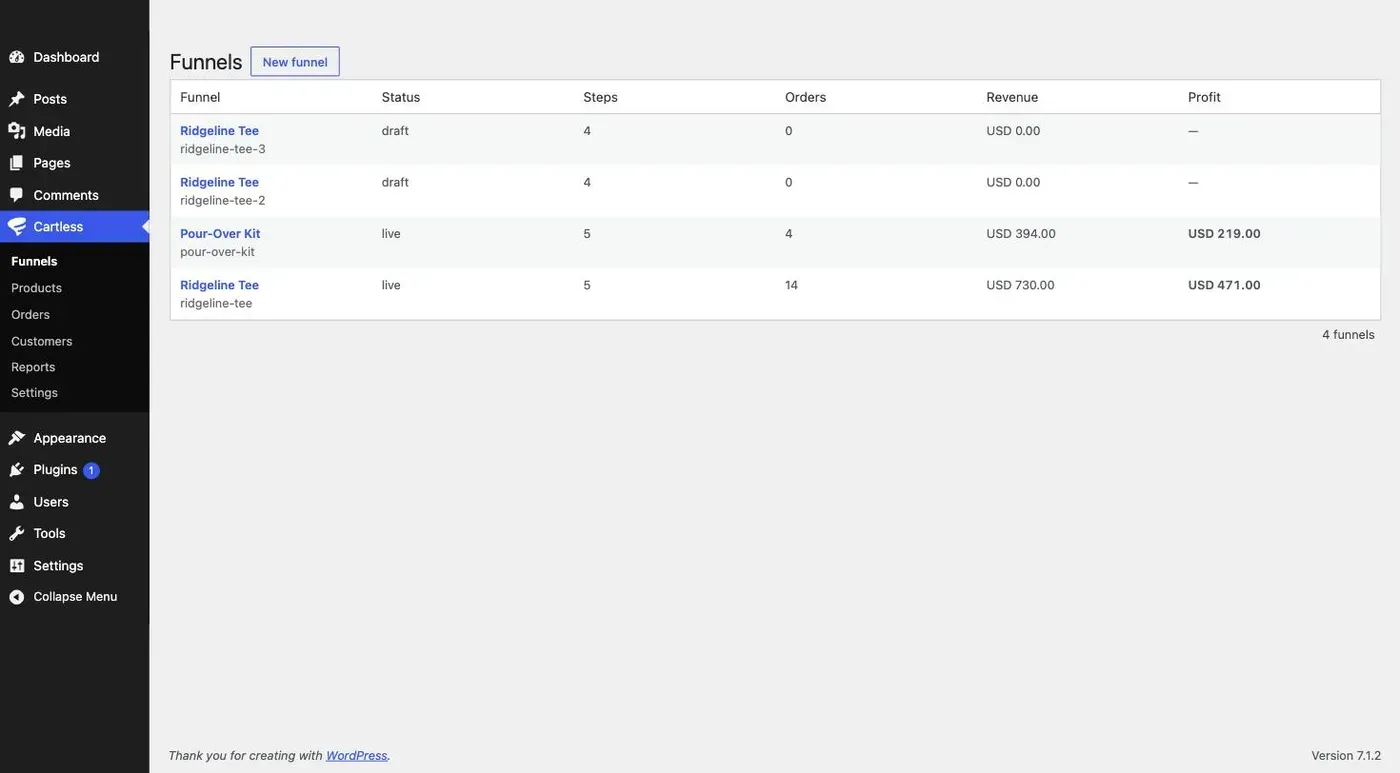Viewport: 1400px width, 773px height.
Task: Open the Appearance menu label
Action: point(69,438)
